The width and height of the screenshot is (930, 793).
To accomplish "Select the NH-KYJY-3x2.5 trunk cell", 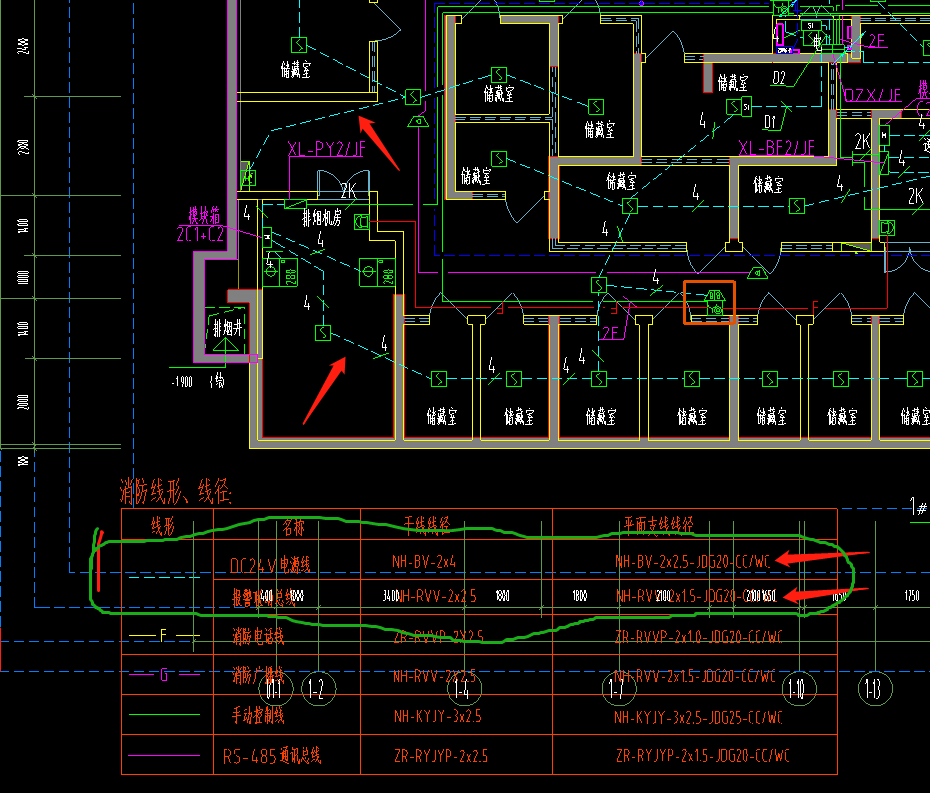I will click(x=438, y=716).
